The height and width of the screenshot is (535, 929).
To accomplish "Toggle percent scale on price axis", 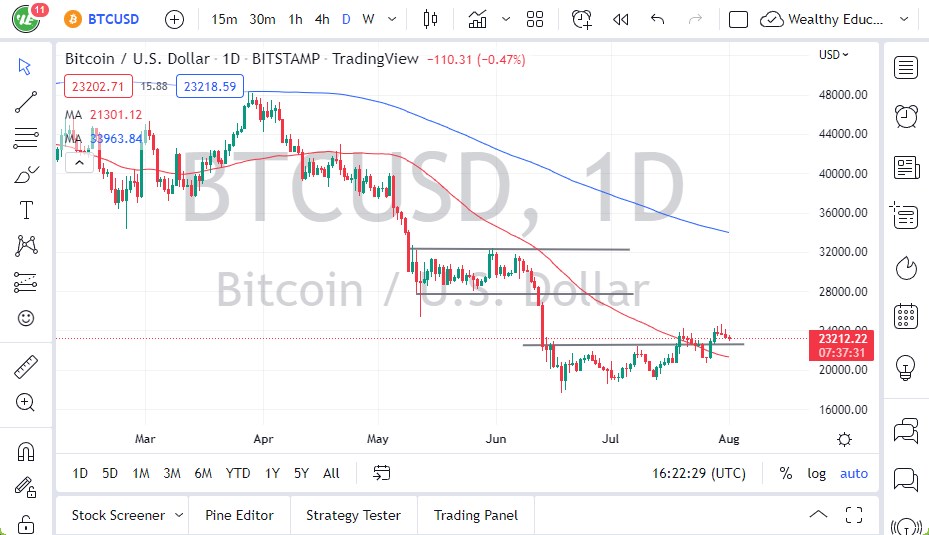I will point(786,473).
